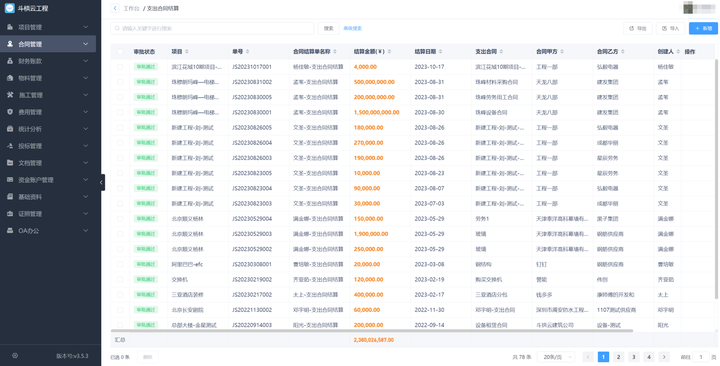Click the 基础资料 sidebar icon
The image size is (720, 366).
10,197
